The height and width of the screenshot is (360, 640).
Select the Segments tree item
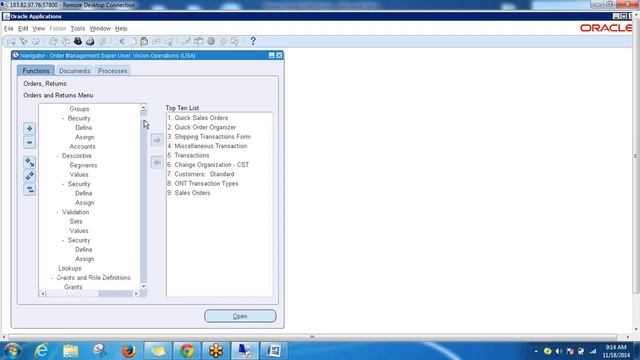pyautogui.click(x=83, y=165)
